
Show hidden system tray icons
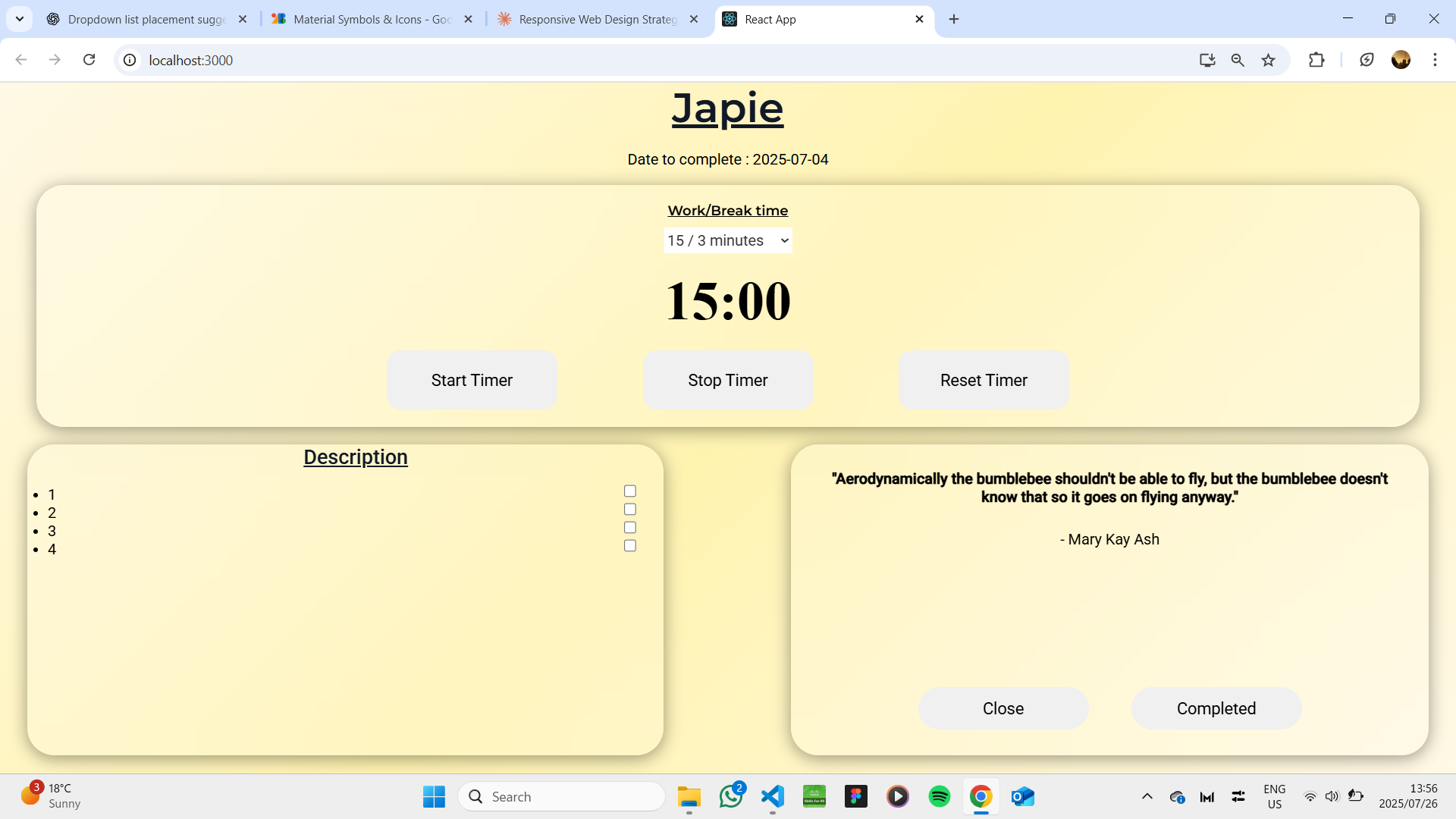click(1147, 796)
